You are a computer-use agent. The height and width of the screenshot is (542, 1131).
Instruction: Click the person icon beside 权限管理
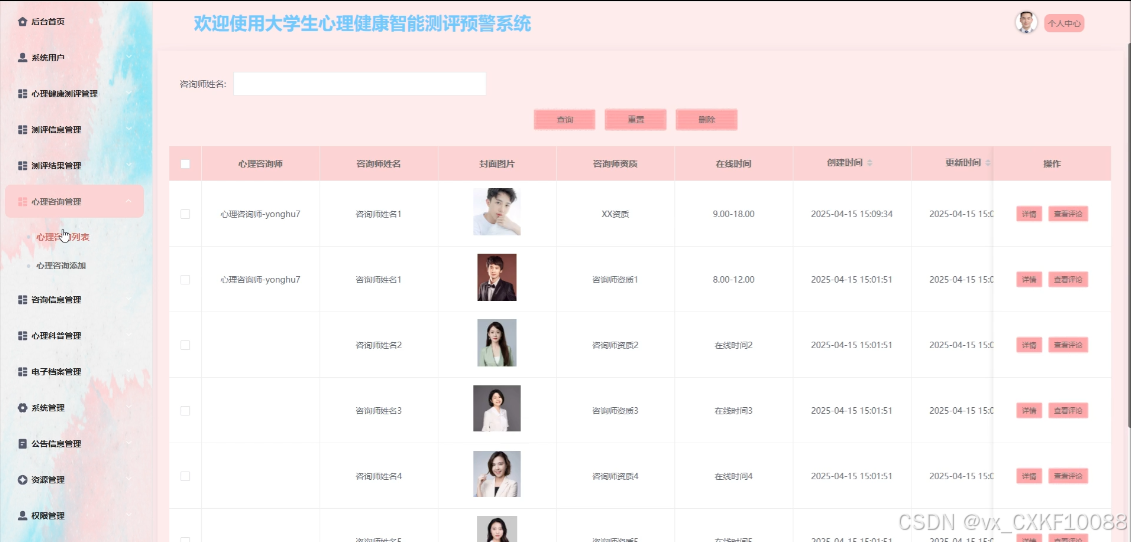click(22, 515)
